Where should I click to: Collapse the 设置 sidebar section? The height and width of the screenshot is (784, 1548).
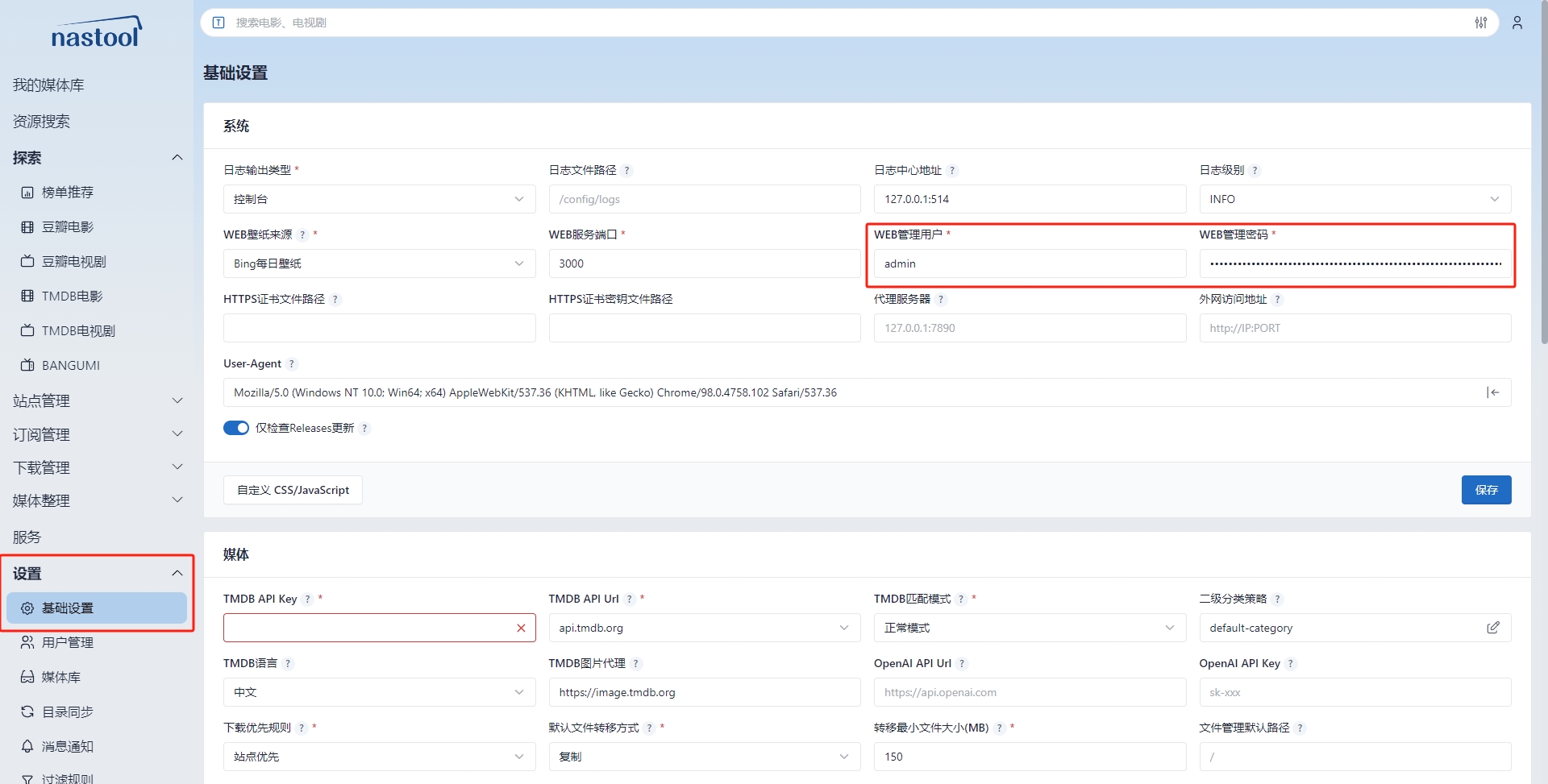click(x=97, y=574)
